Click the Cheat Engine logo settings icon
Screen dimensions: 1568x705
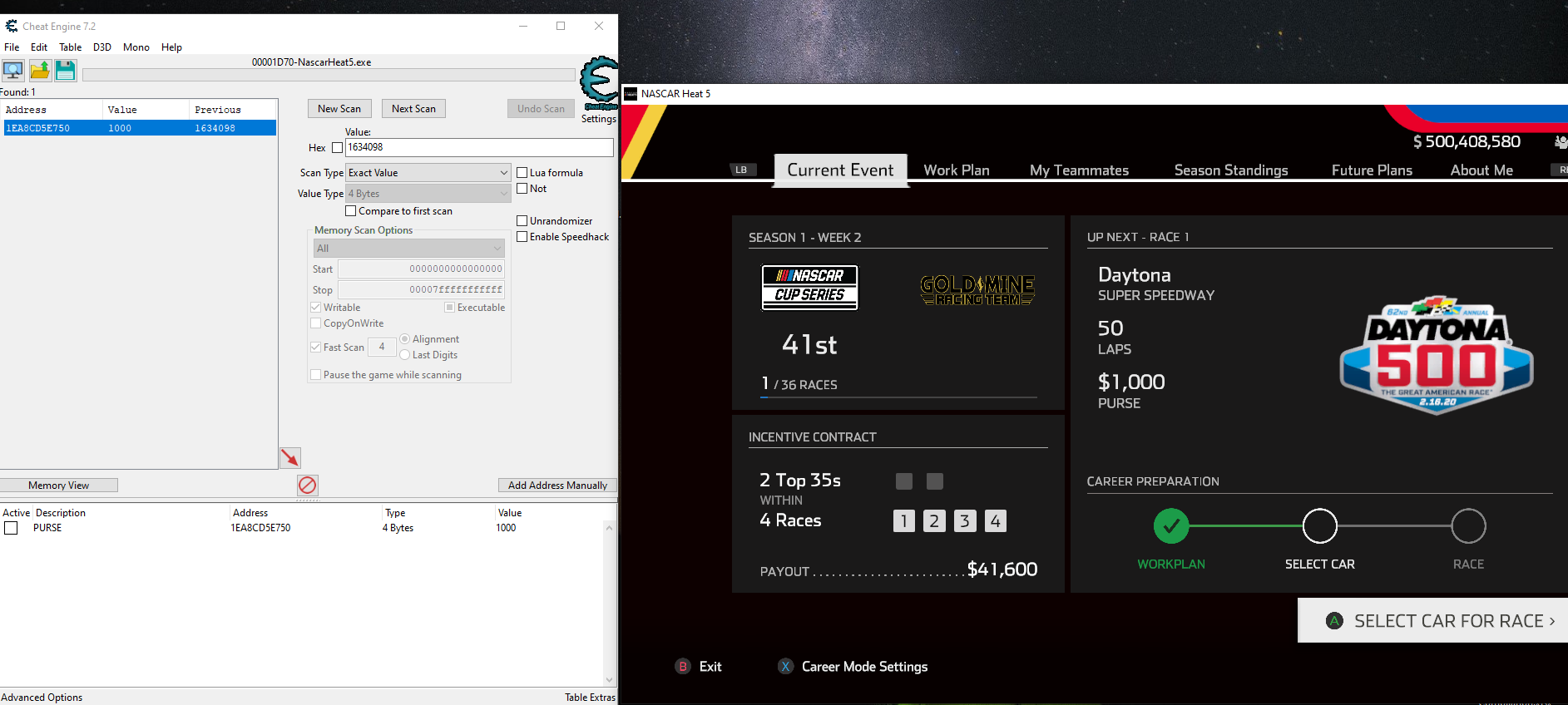click(599, 83)
